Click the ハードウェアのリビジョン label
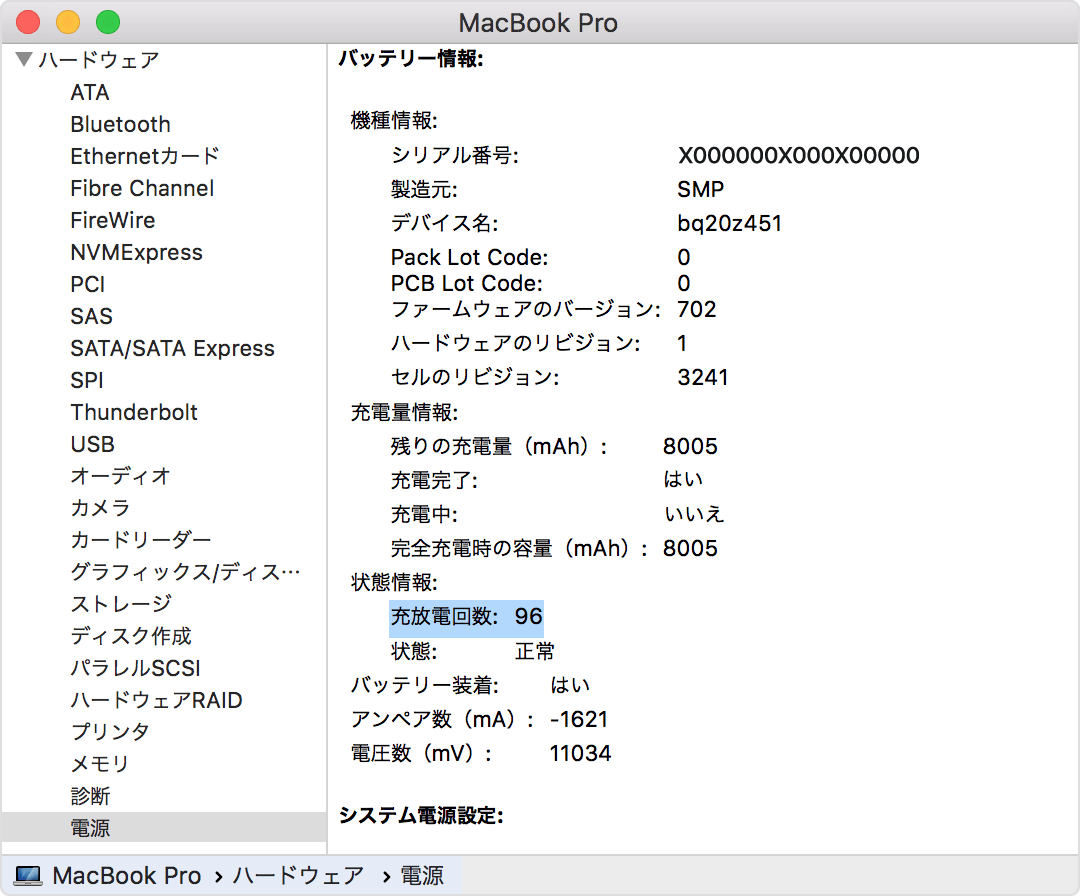This screenshot has height=896, width=1080. [x=515, y=343]
